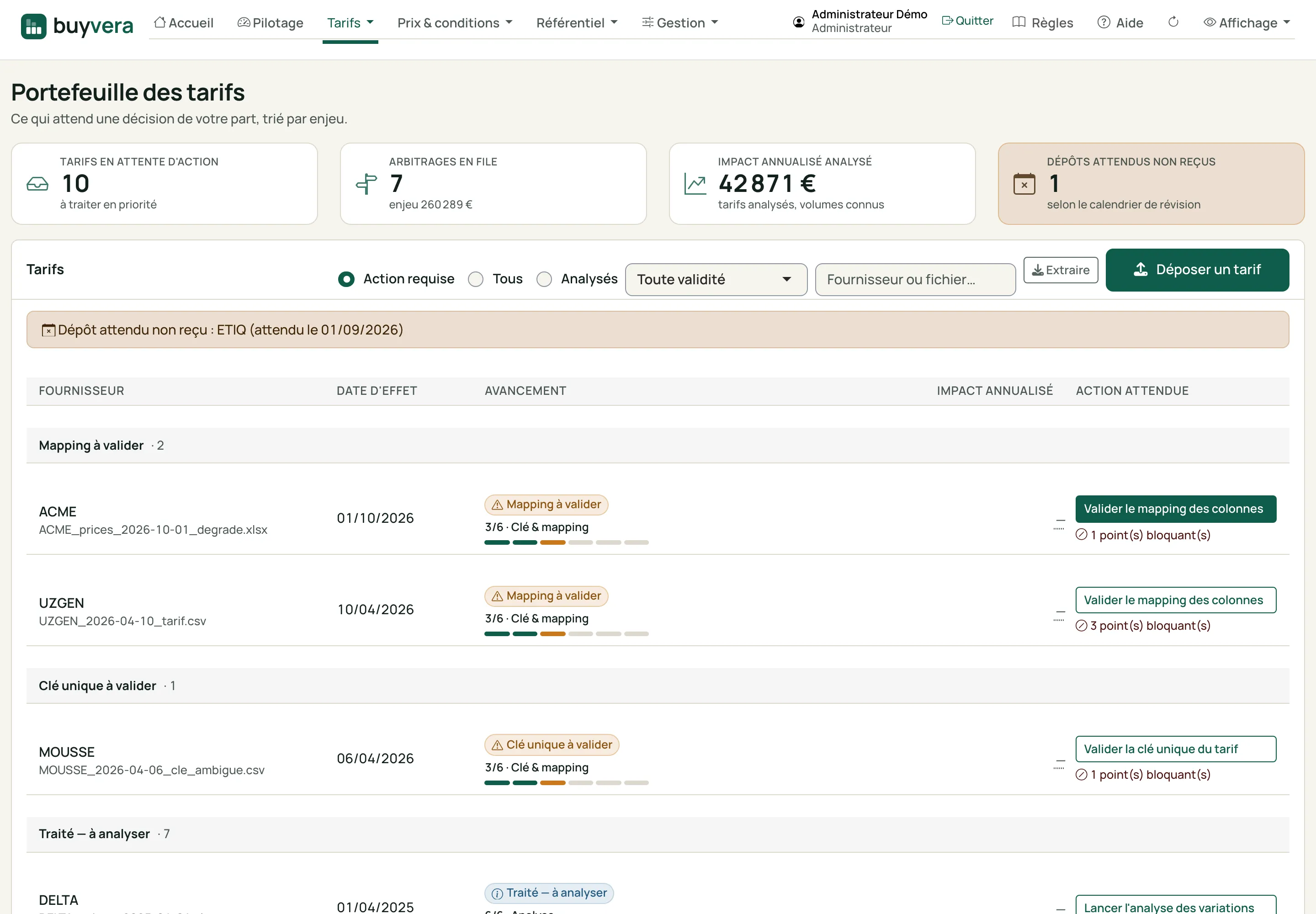Click Déposer un tarif button
The width and height of the screenshot is (1316, 914).
pyautogui.click(x=1197, y=270)
